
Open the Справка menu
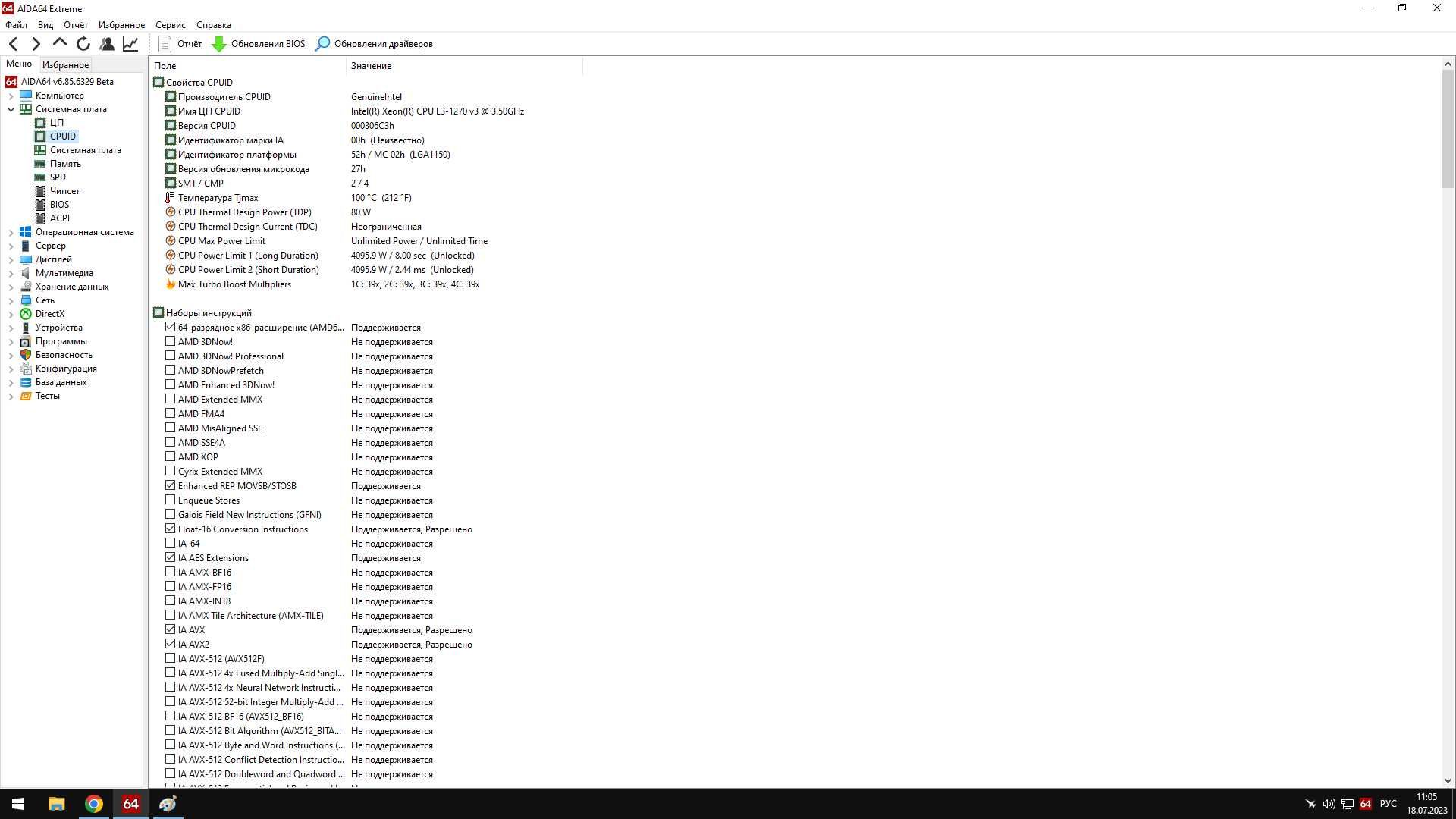coord(214,25)
